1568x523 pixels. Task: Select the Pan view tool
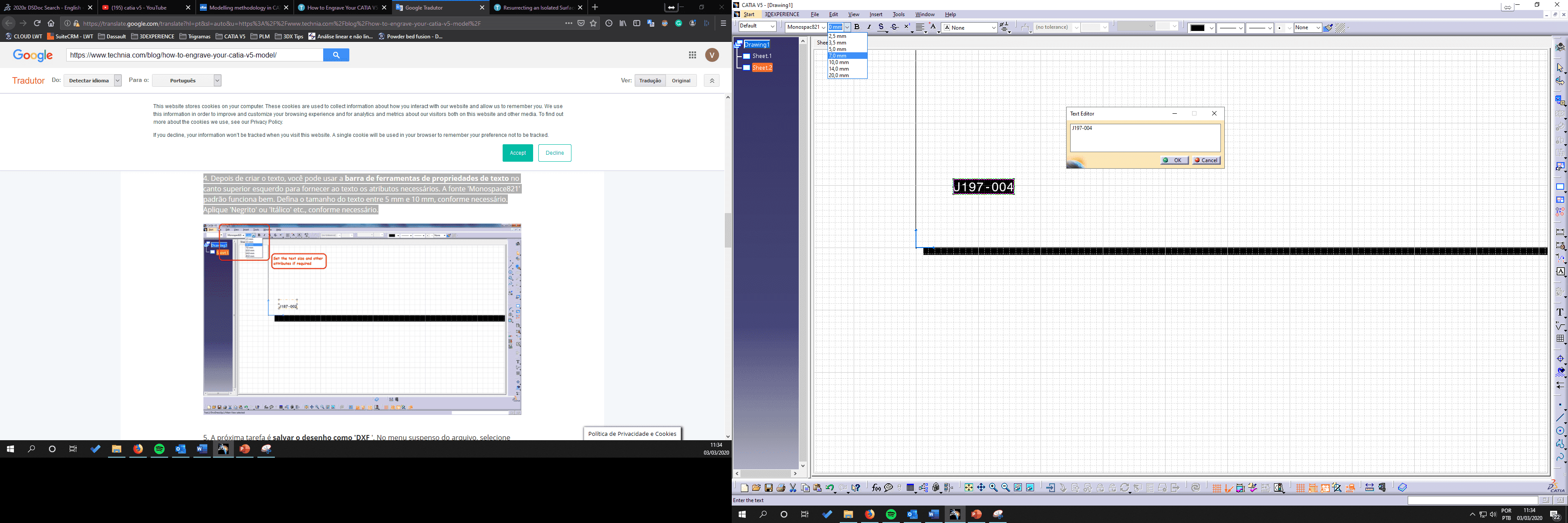981,488
